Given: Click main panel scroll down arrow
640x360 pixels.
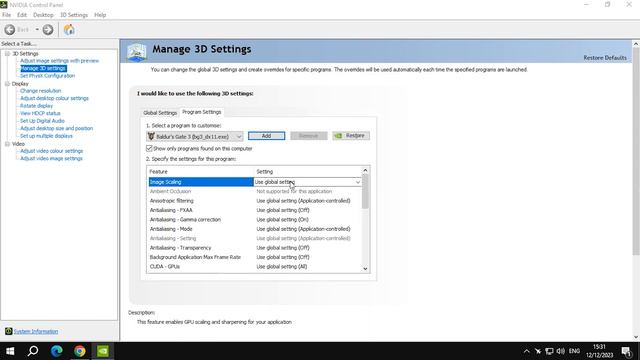Looking at the screenshot, I should click(636, 337).
